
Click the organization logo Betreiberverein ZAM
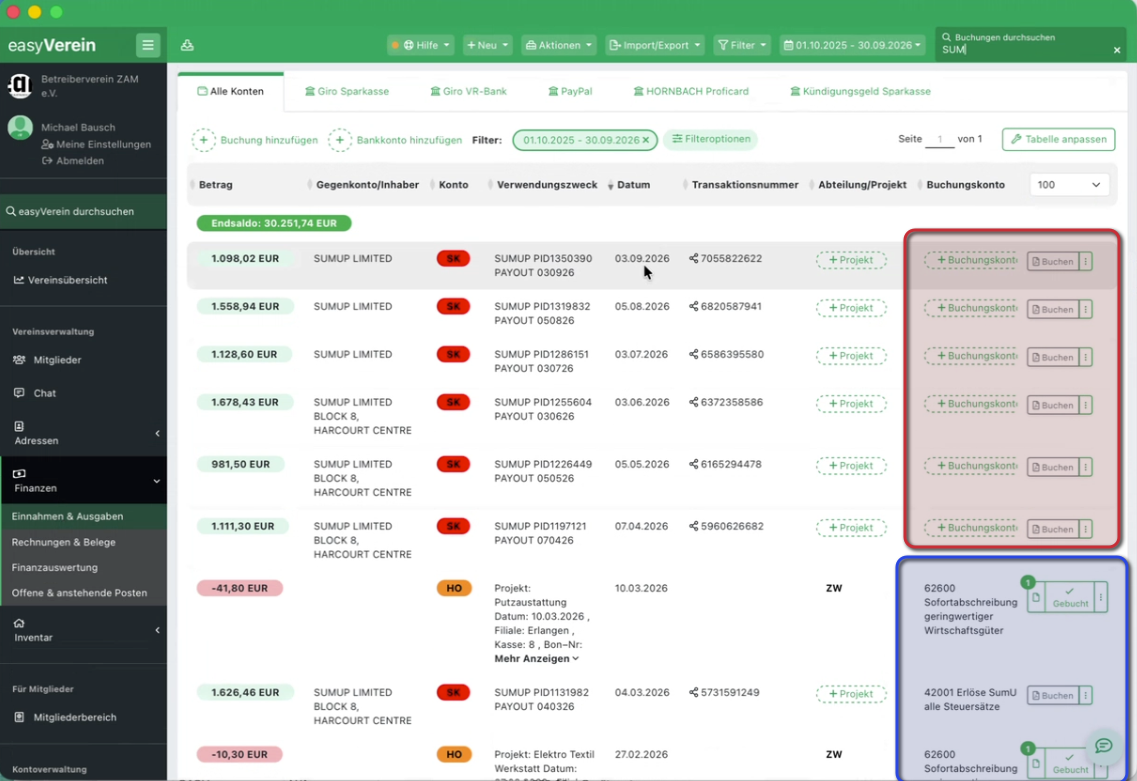pyautogui.click(x=20, y=86)
